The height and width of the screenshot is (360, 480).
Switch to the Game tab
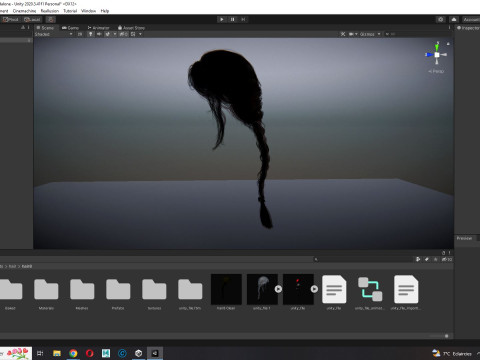click(70, 28)
